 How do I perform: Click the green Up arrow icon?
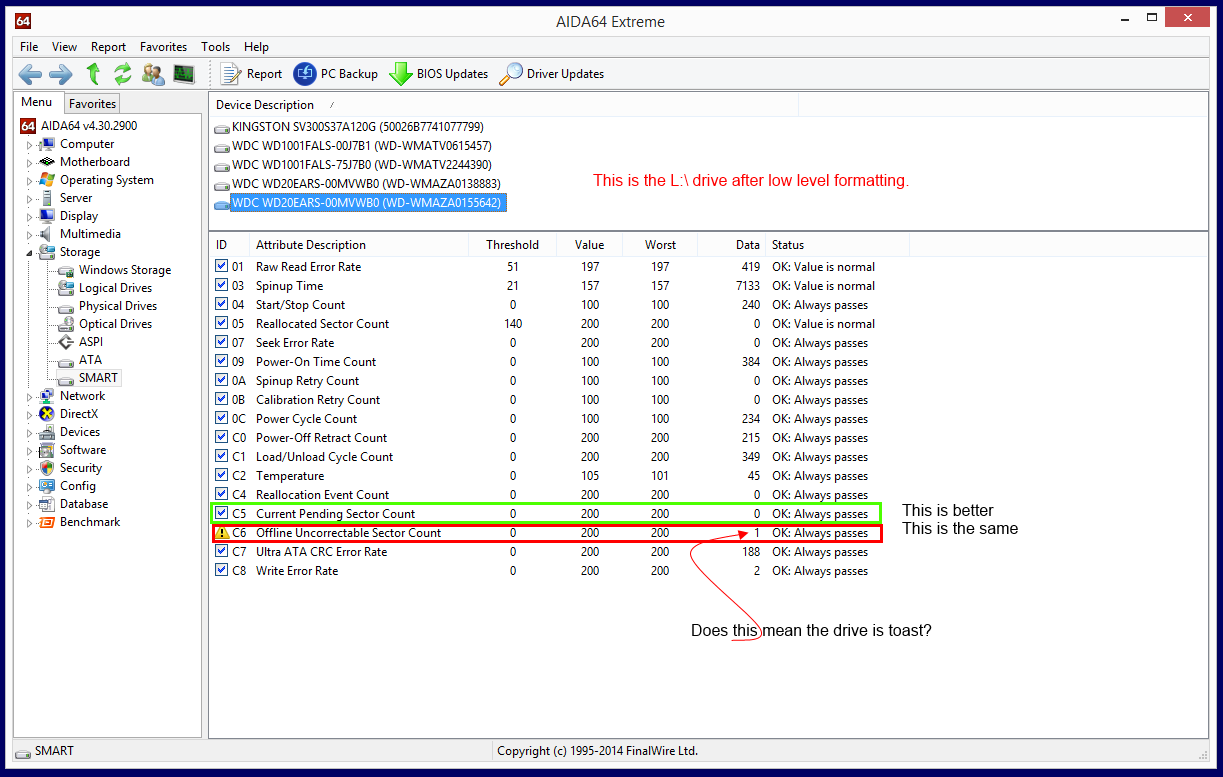(93, 73)
